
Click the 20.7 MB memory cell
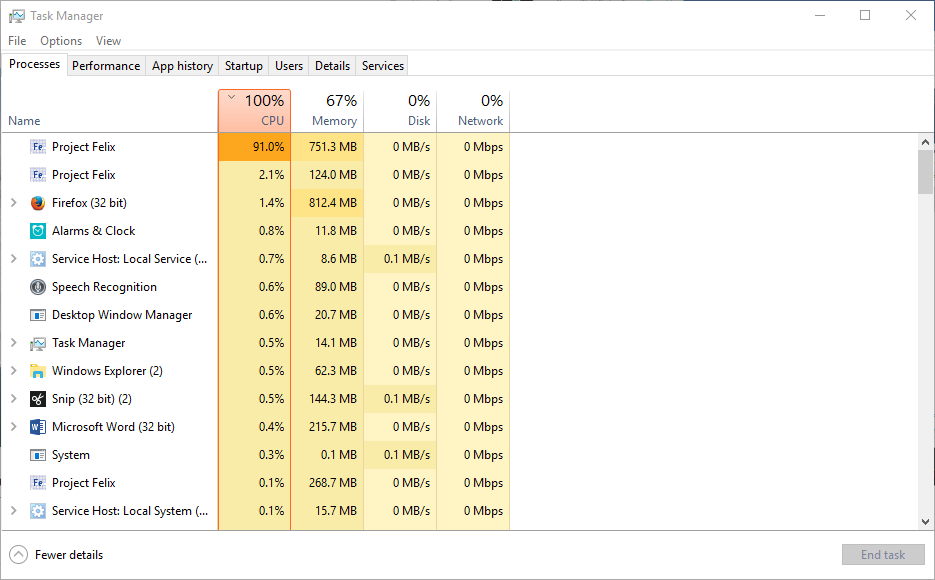(327, 315)
